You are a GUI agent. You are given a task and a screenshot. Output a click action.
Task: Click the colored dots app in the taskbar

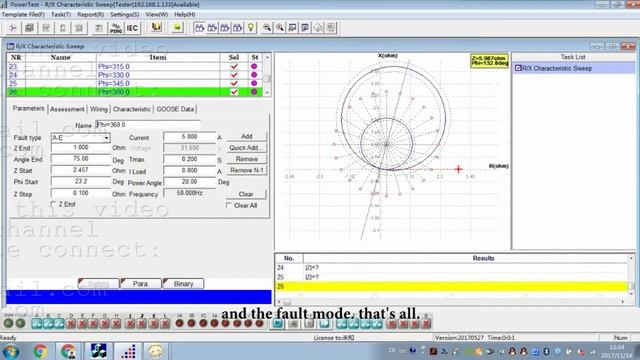tap(128, 351)
